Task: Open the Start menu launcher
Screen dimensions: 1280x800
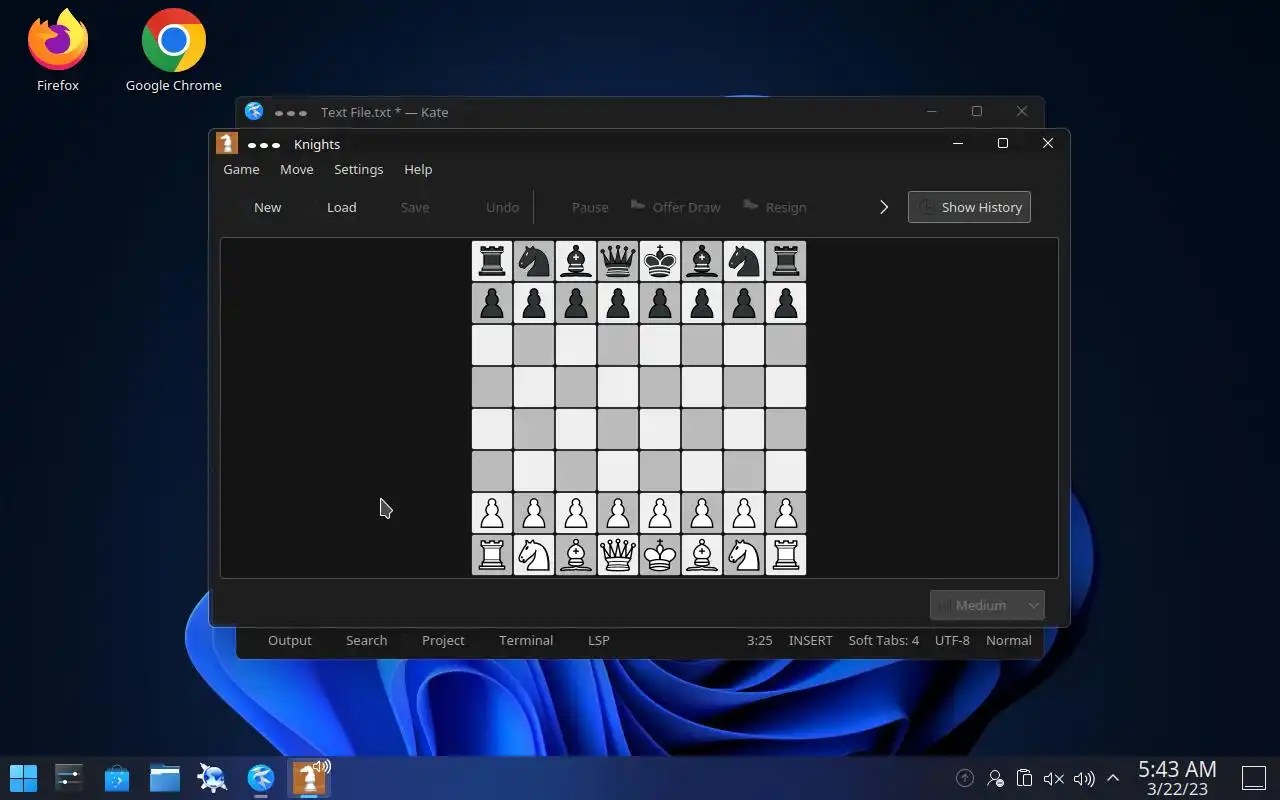Action: pos(23,777)
